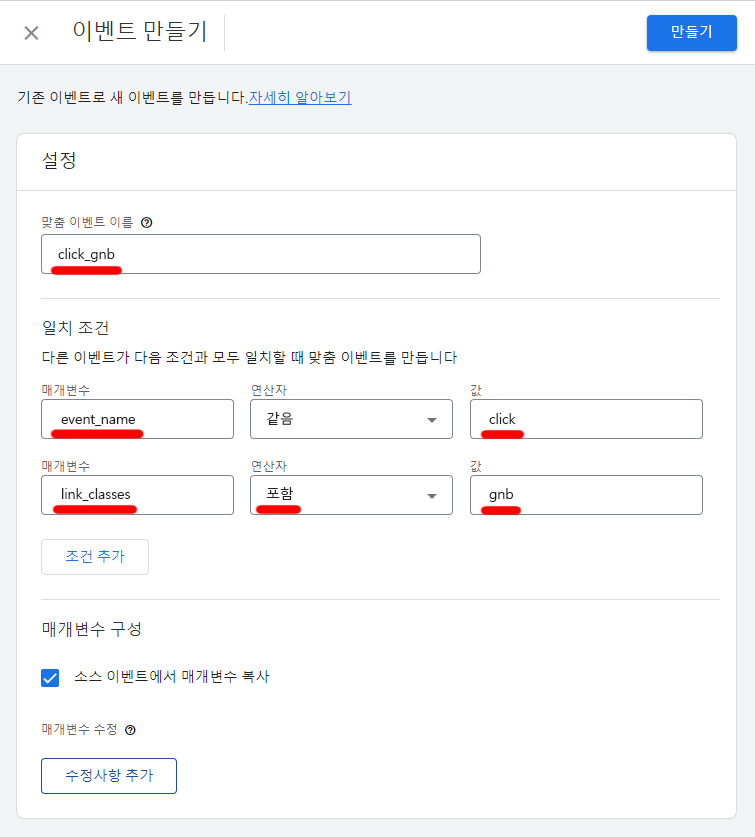Open the 자세히 알아보기 link
The height and width of the screenshot is (837, 755).
tap(300, 98)
